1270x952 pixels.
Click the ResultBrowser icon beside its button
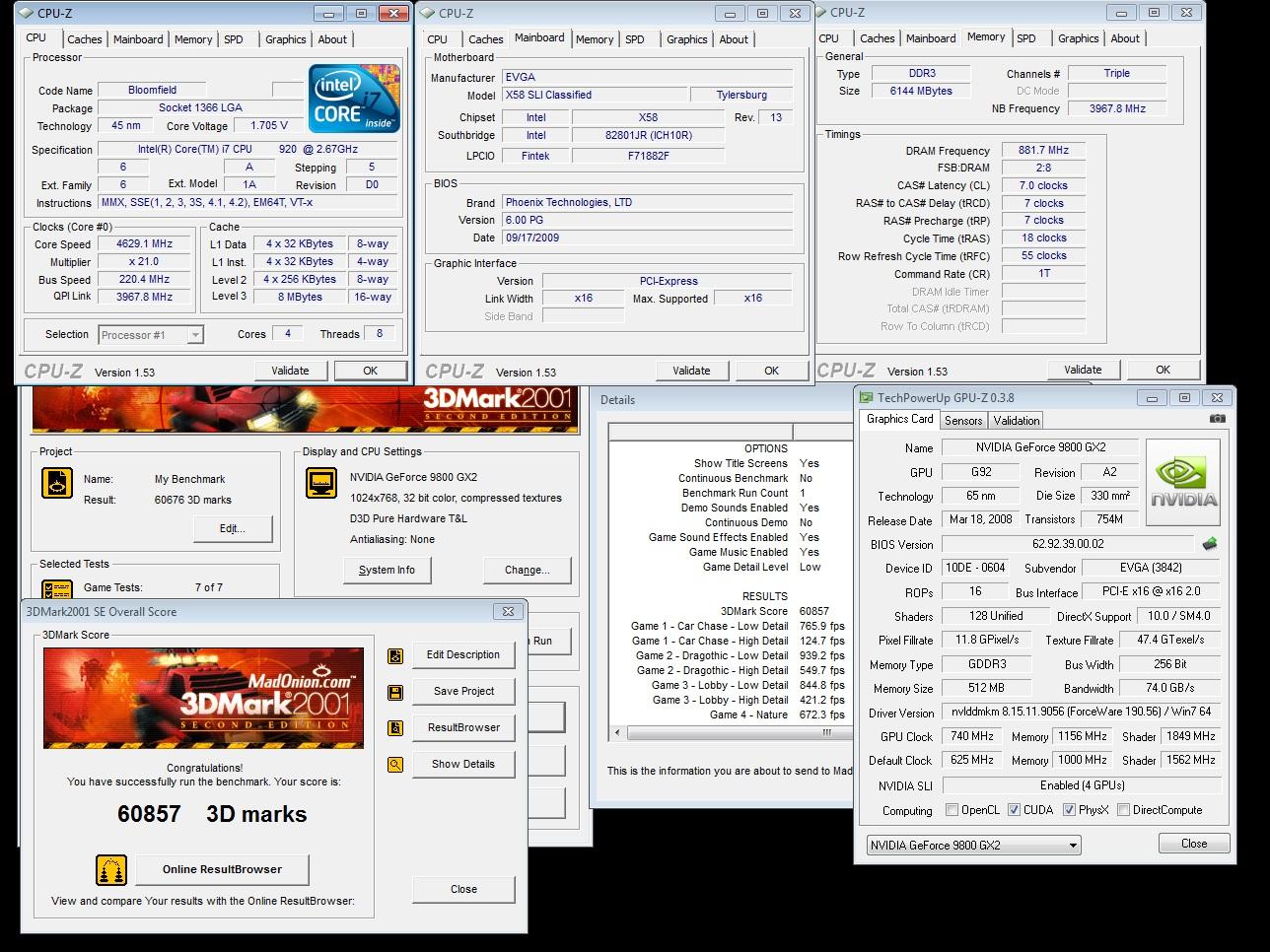(x=395, y=728)
